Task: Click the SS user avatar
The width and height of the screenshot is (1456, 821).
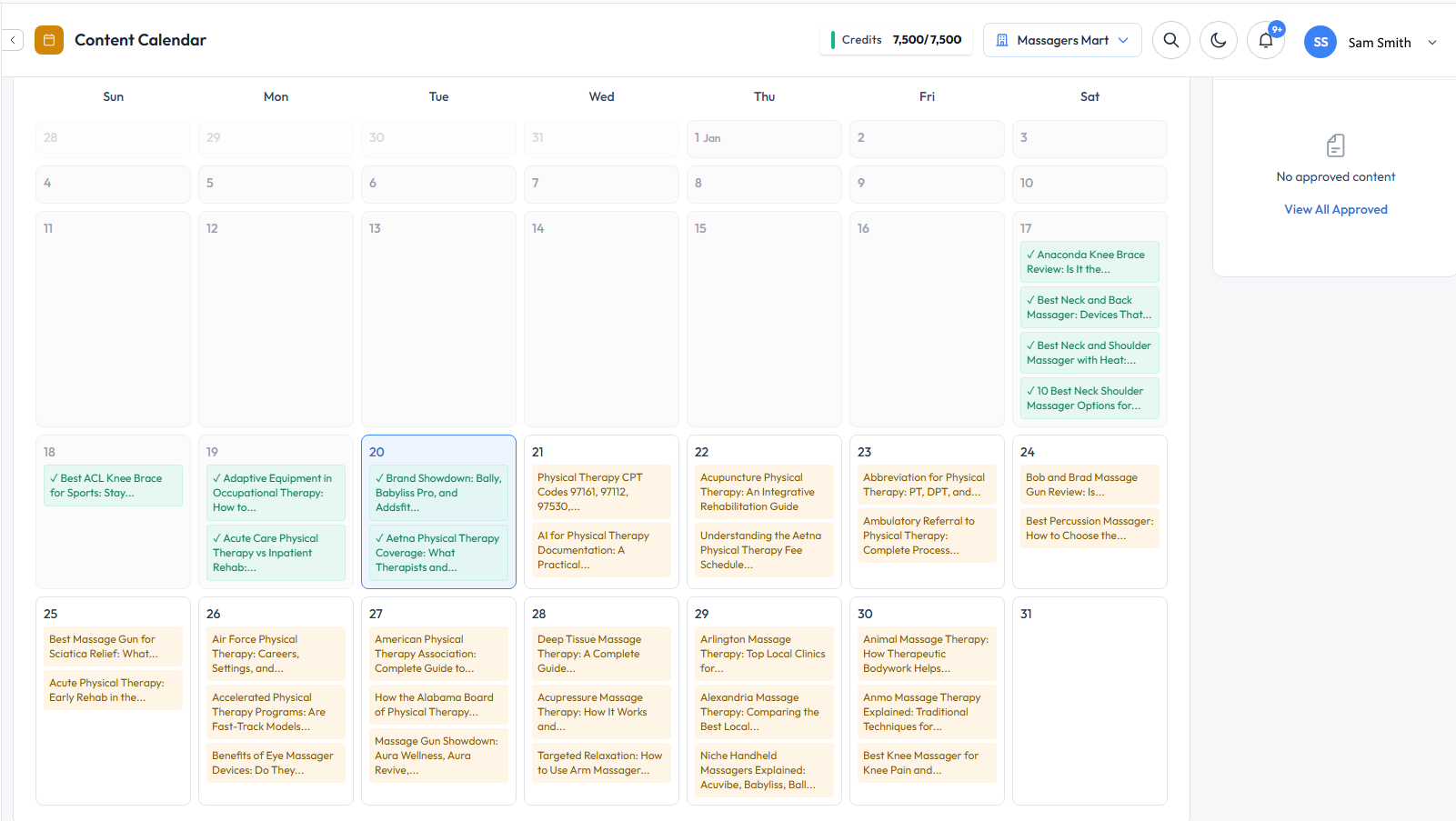Action: [x=1320, y=42]
